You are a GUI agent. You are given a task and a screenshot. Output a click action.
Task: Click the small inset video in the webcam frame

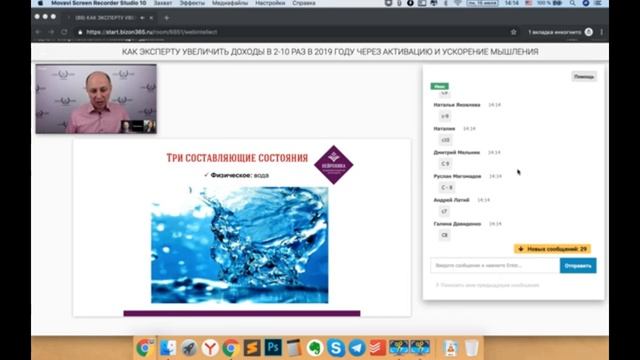[138, 127]
